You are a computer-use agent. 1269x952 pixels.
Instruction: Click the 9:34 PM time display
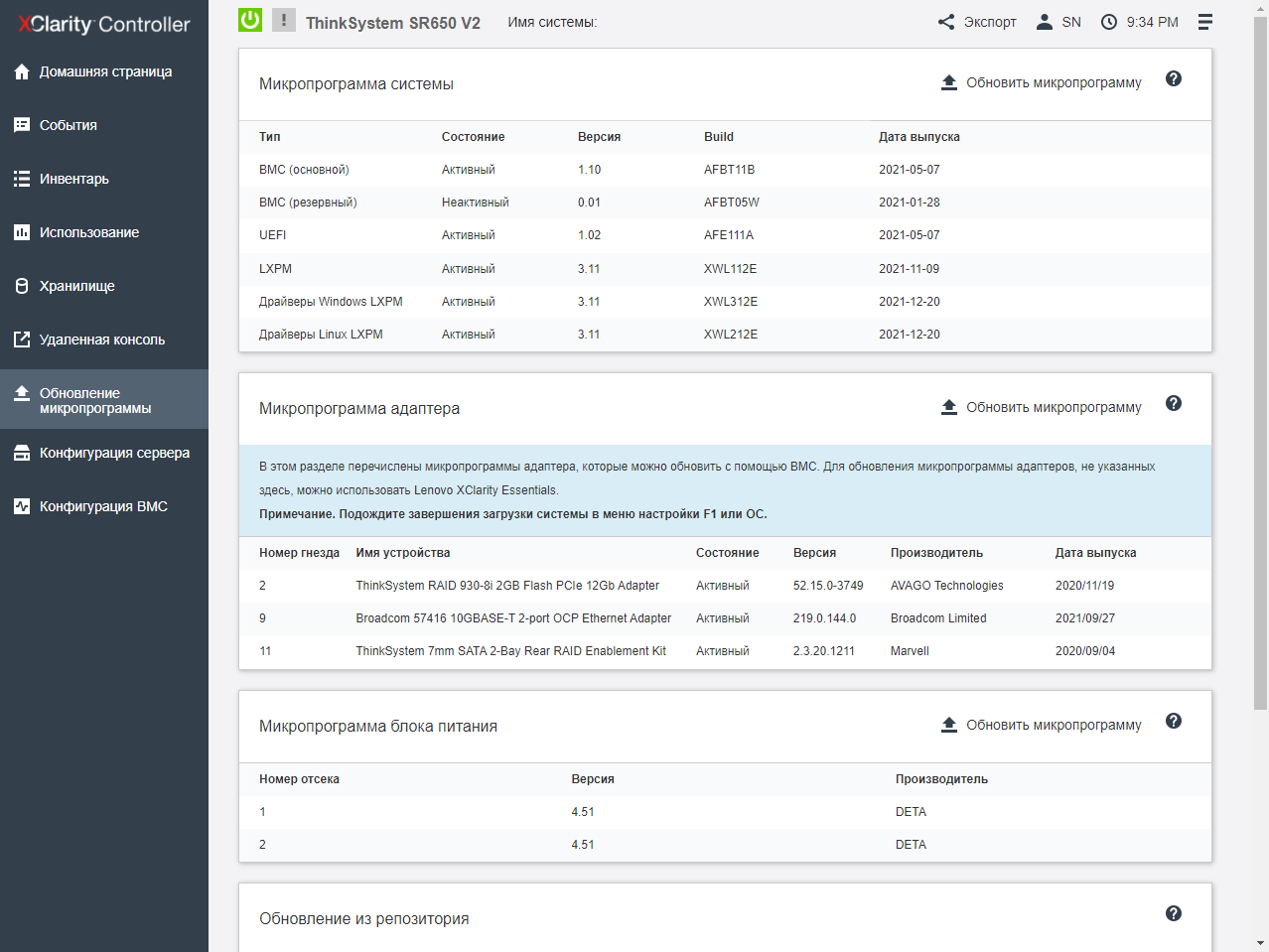point(1152,22)
